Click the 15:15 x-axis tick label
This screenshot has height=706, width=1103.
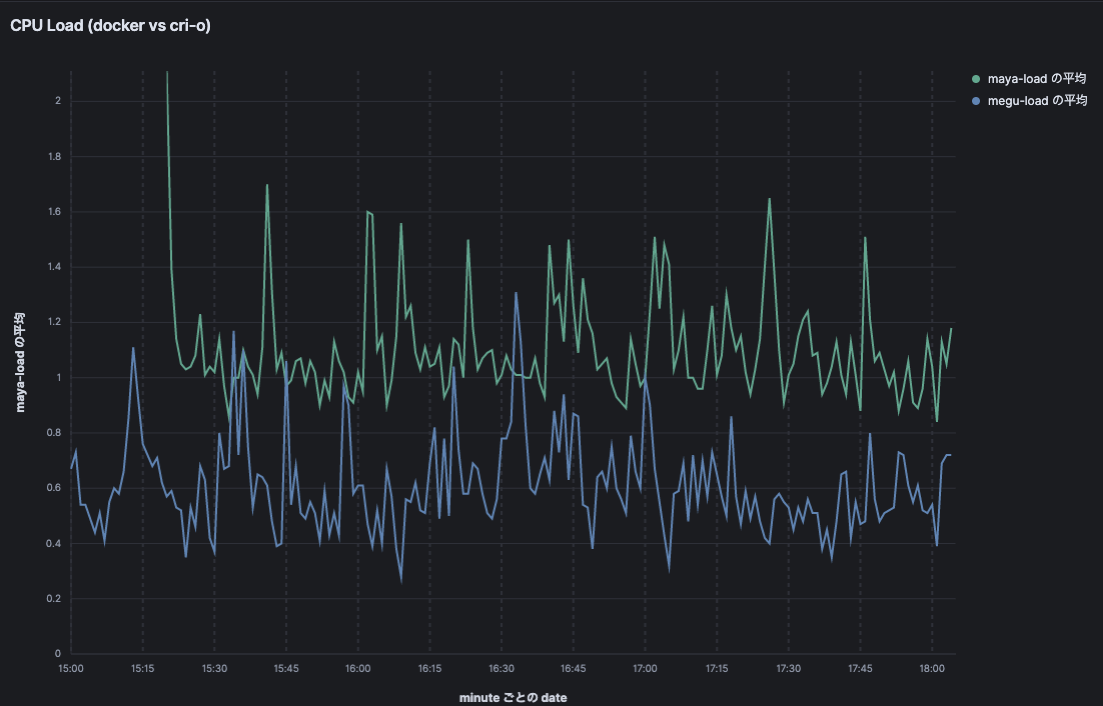(x=143, y=669)
